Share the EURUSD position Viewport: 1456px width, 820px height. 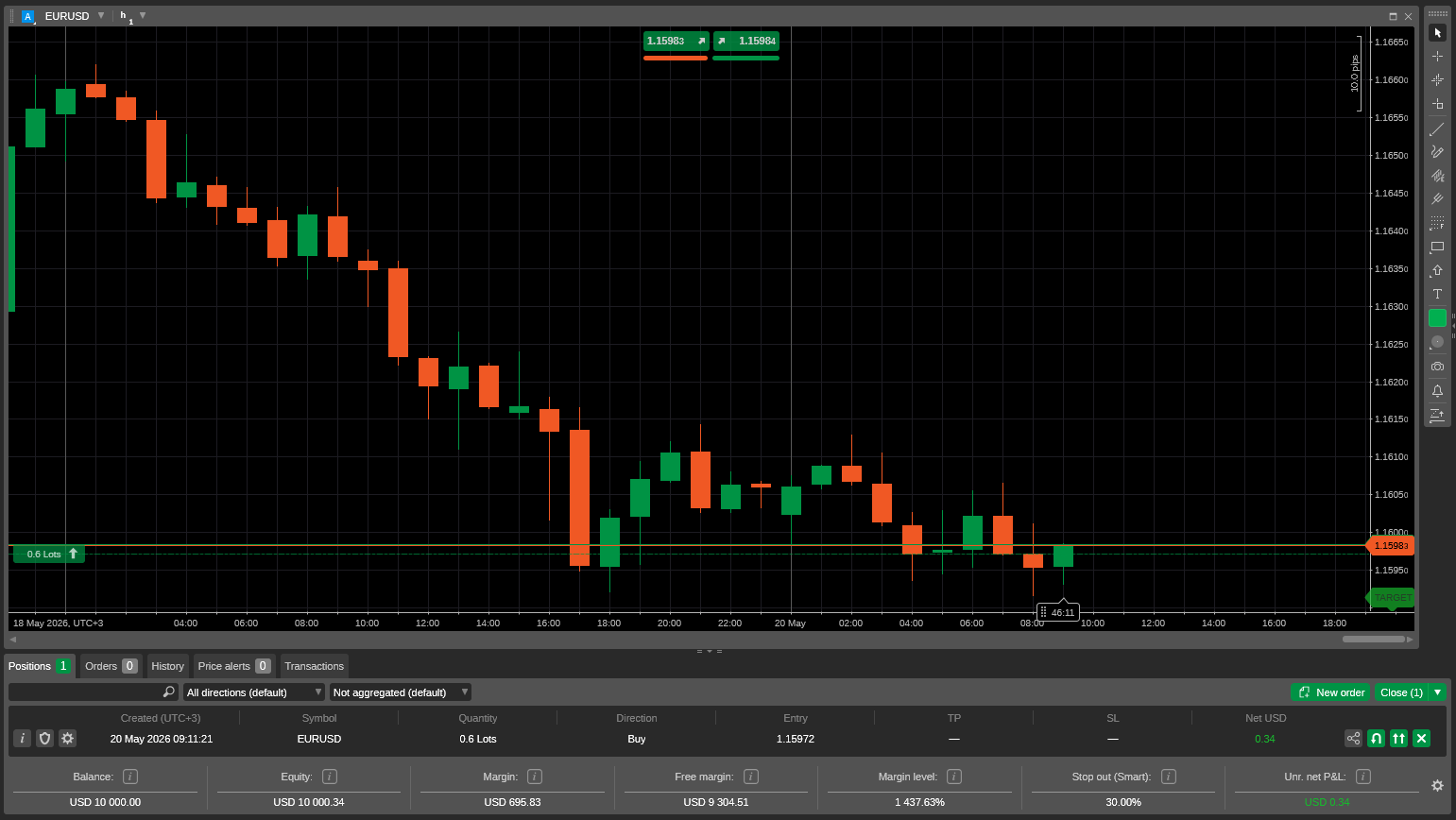coord(1353,739)
